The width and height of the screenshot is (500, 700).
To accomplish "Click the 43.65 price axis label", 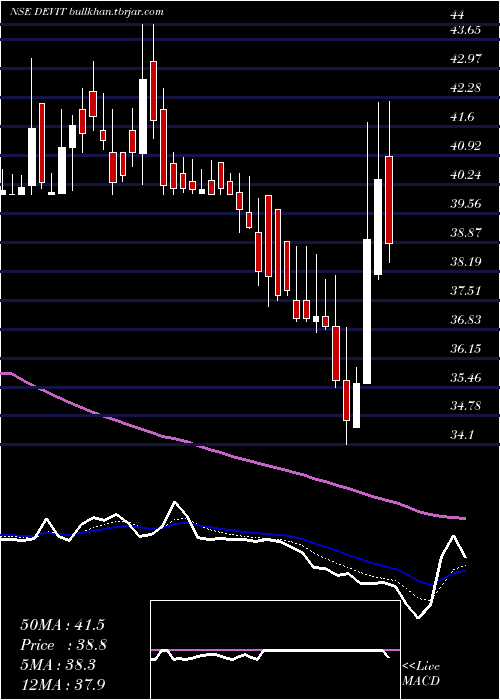I will [466, 30].
